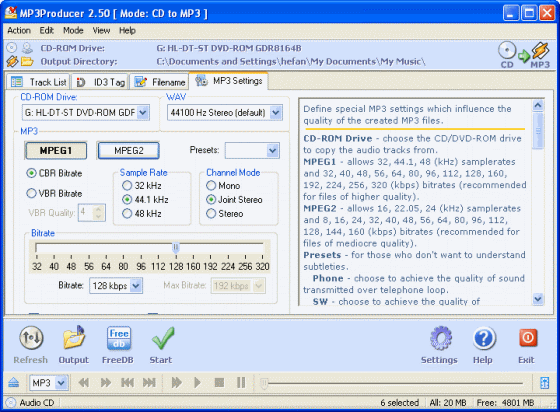Click the VBR Quality value field
The height and width of the screenshot is (412, 560).
tap(86, 212)
